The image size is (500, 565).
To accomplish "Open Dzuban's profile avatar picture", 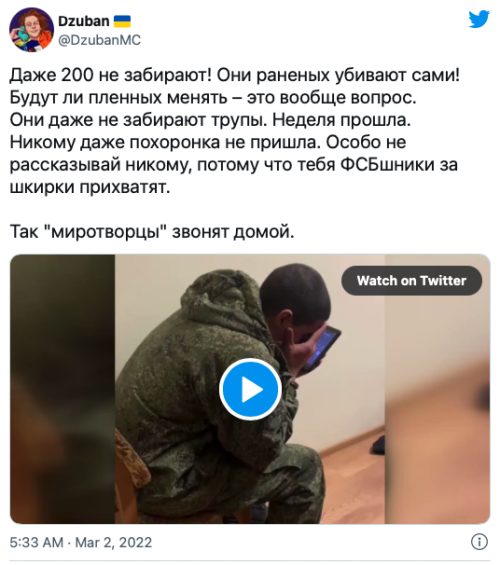I will pos(31,30).
